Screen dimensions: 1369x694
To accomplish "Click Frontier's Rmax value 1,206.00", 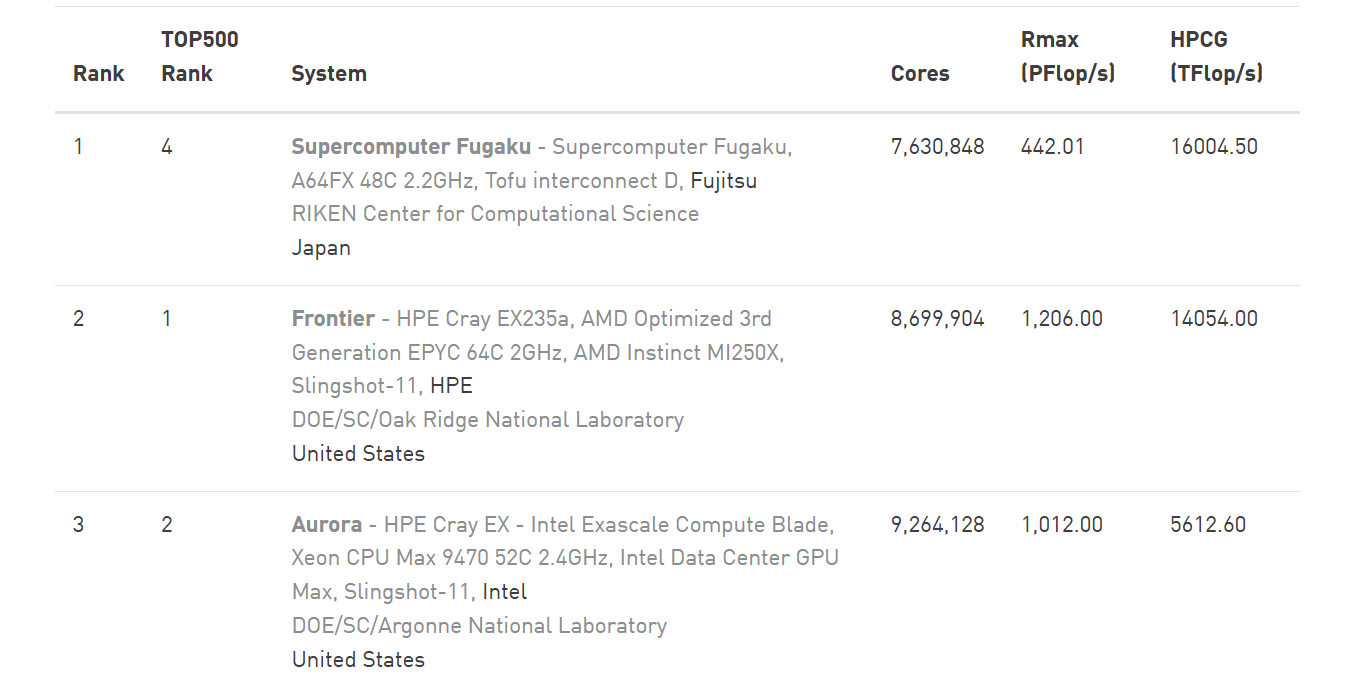I will [x=1061, y=319].
